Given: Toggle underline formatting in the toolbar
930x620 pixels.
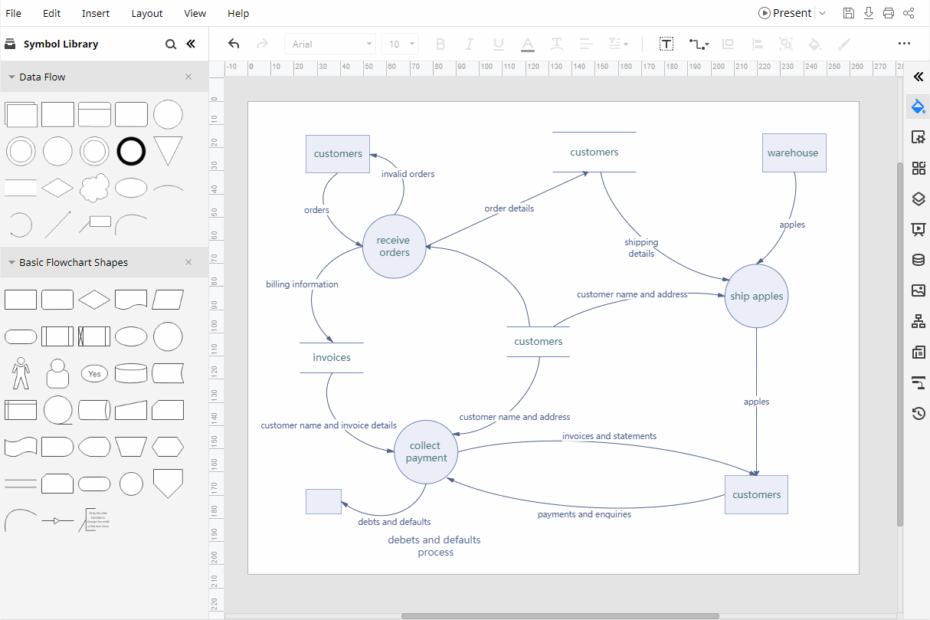Looking at the screenshot, I should tap(497, 44).
